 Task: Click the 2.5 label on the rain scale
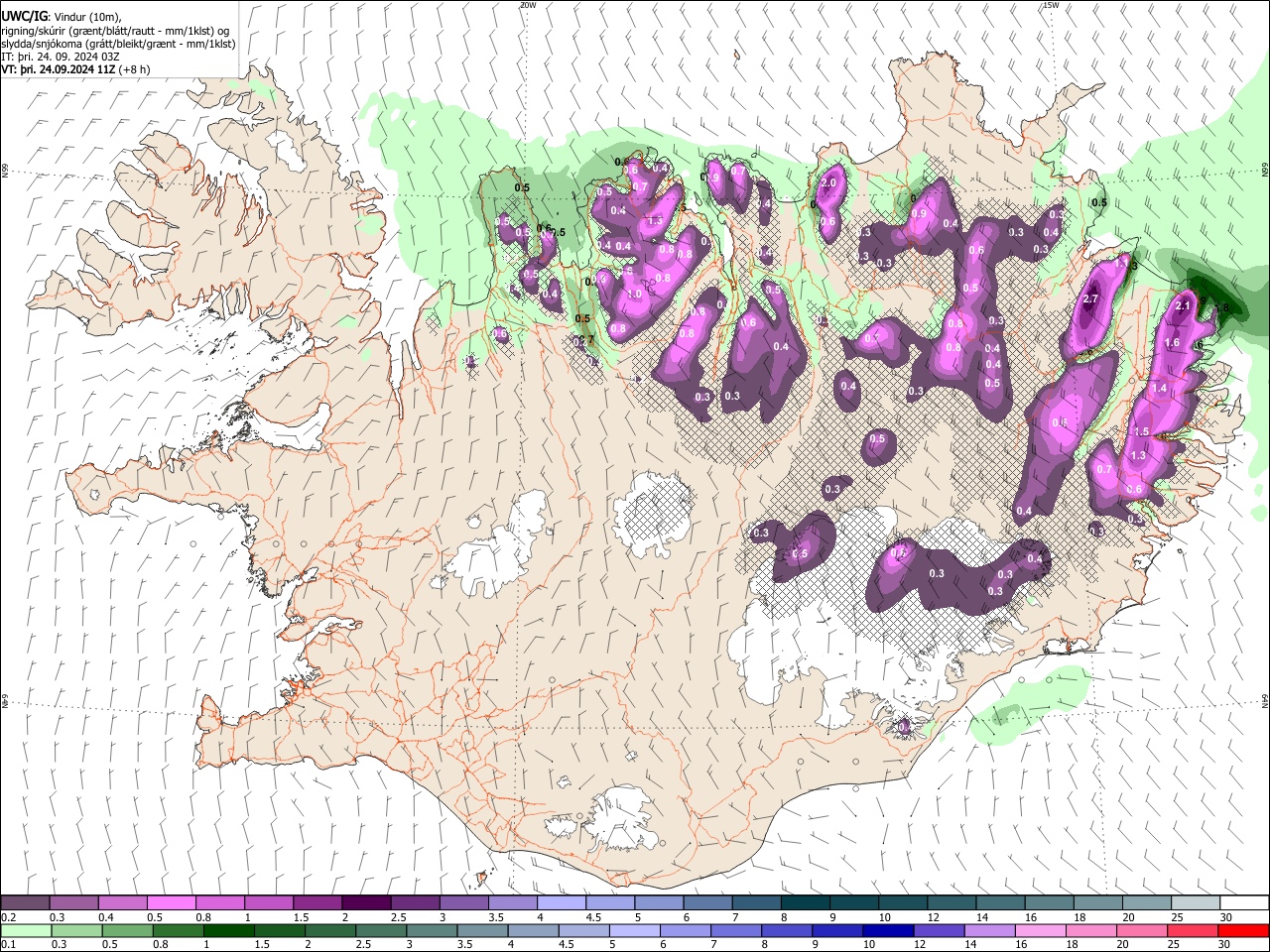coord(364,944)
